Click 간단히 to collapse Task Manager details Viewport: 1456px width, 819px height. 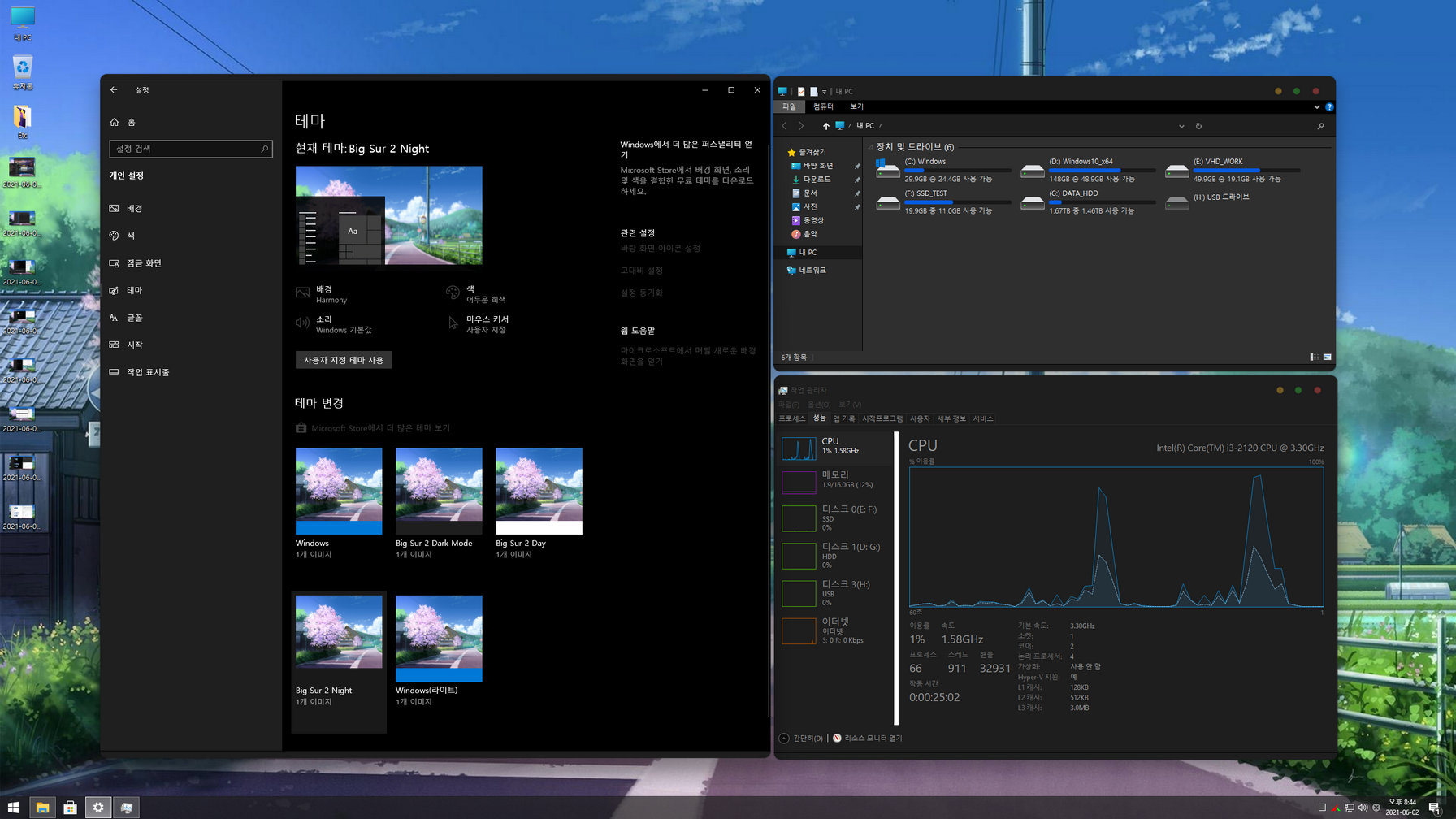tap(801, 739)
